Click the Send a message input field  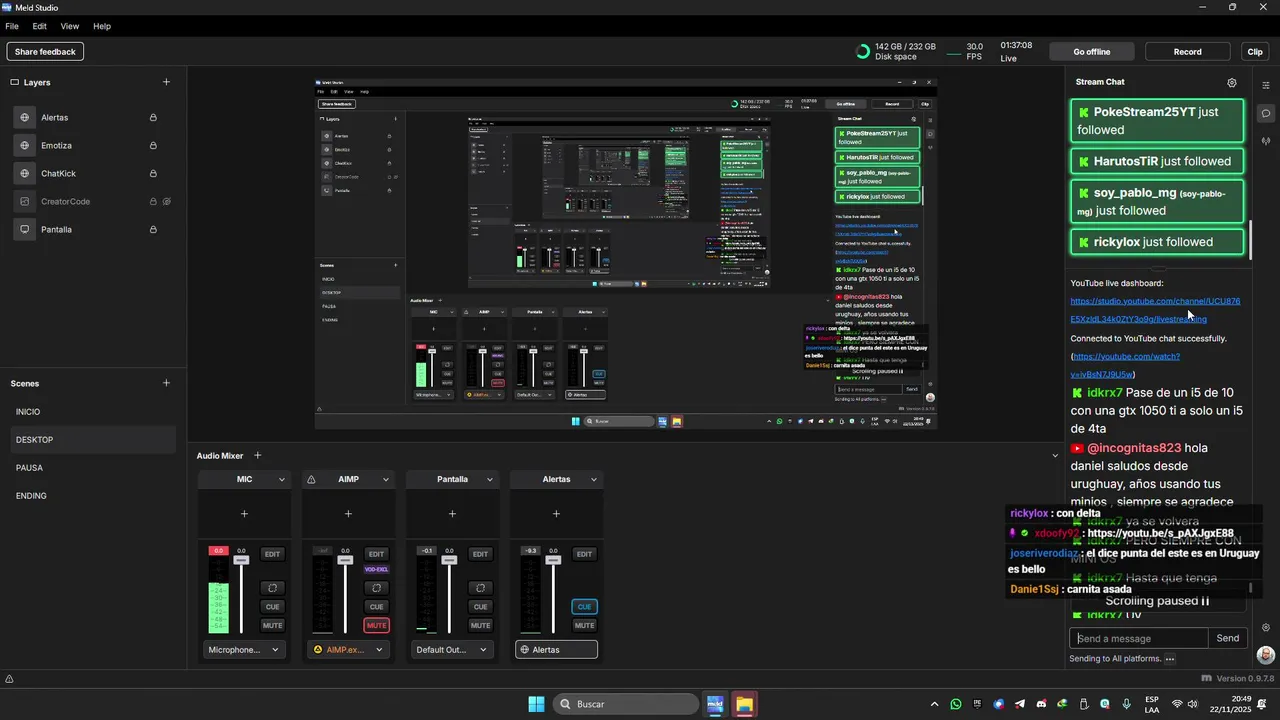point(1139,638)
